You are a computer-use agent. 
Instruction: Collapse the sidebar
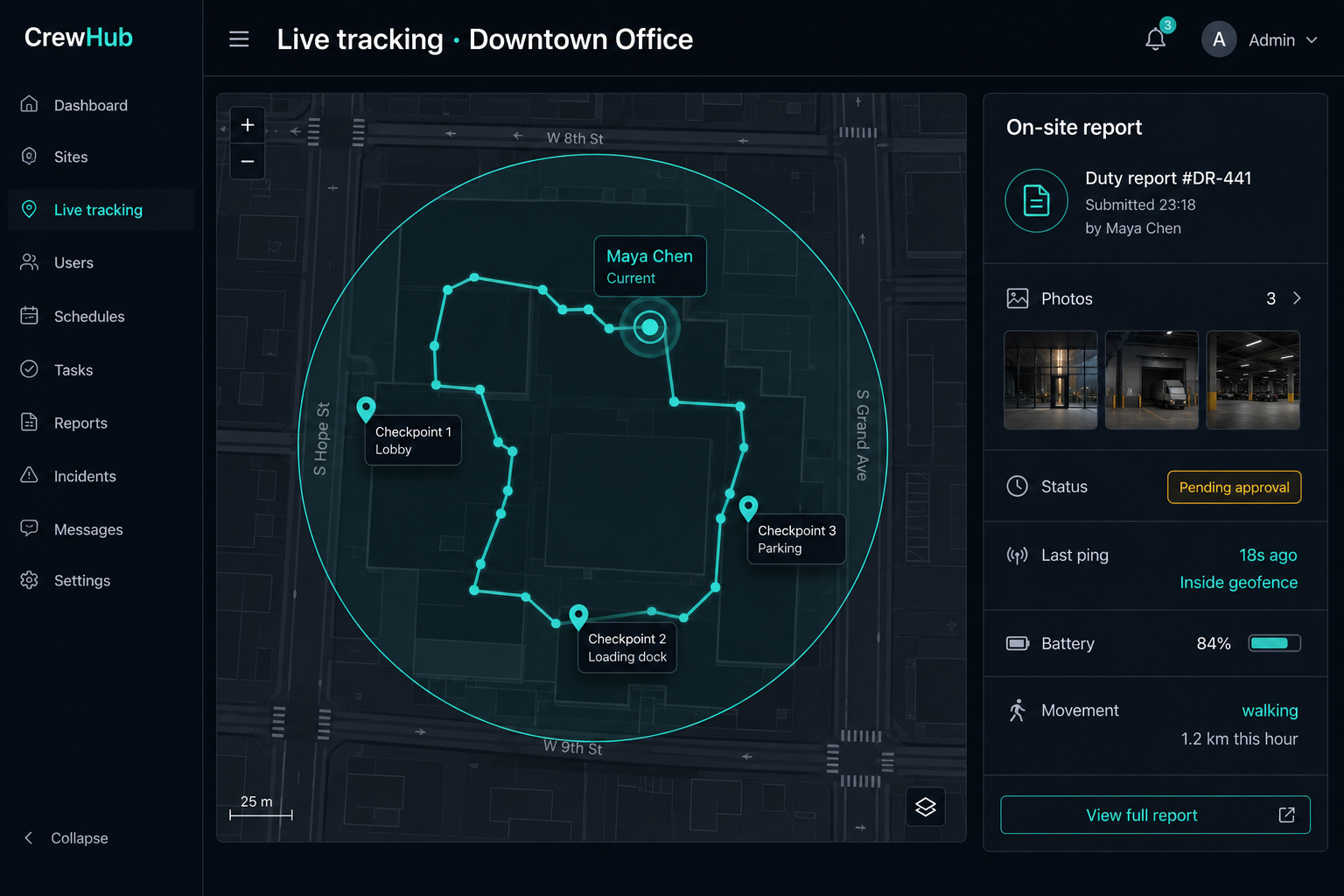(x=66, y=838)
